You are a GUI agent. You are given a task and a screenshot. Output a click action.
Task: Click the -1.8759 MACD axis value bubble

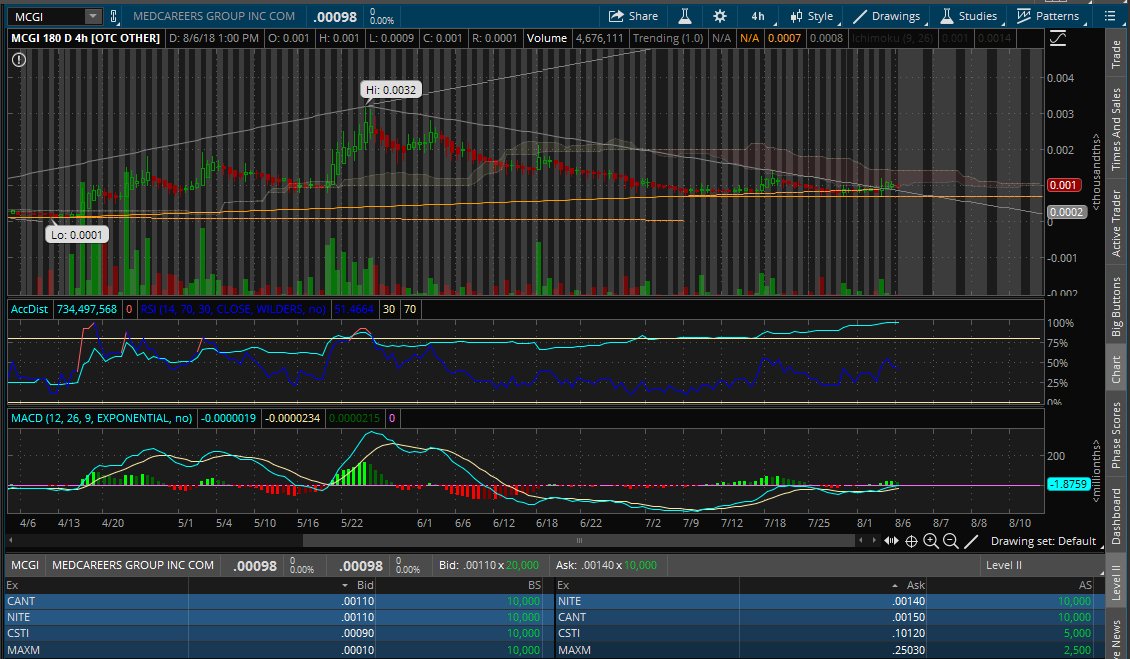1068,484
